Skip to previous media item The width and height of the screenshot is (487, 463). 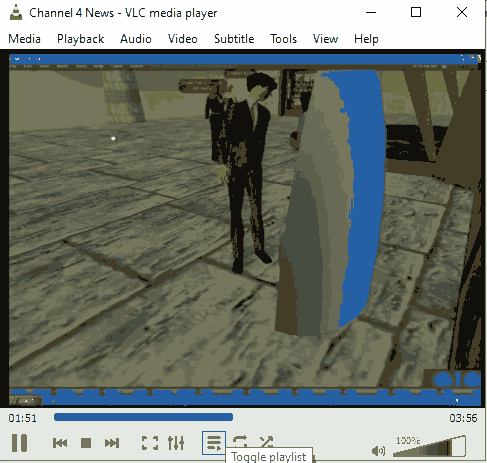pyautogui.click(x=60, y=443)
